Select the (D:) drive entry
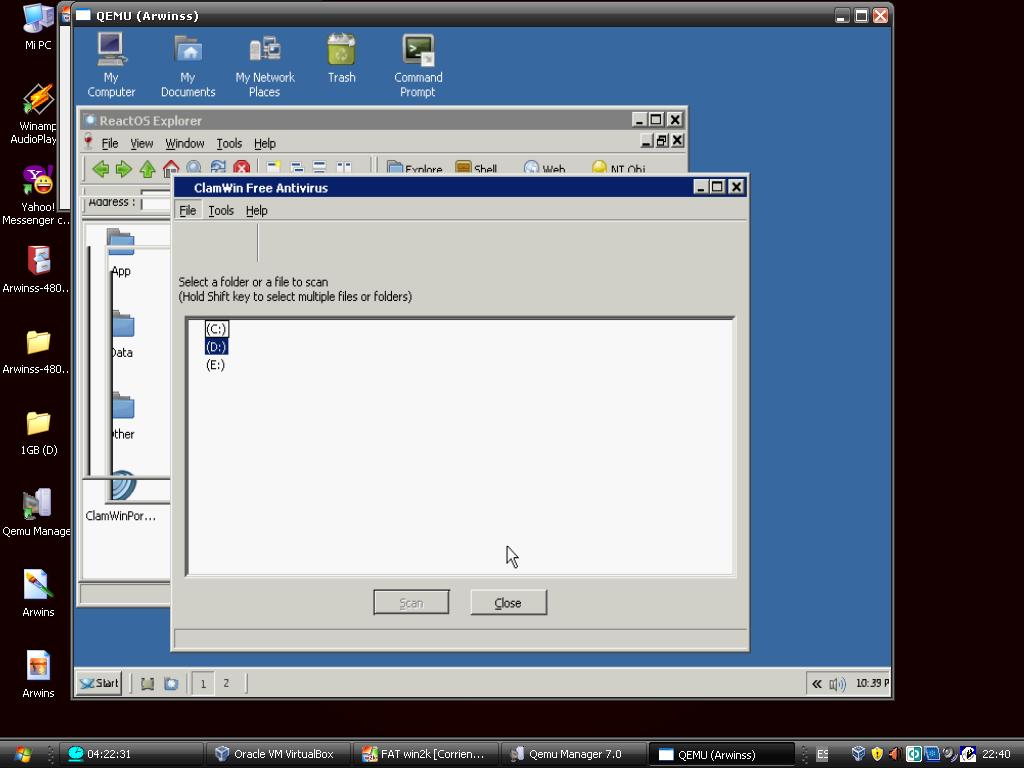Image resolution: width=1024 pixels, height=768 pixels. click(216, 347)
